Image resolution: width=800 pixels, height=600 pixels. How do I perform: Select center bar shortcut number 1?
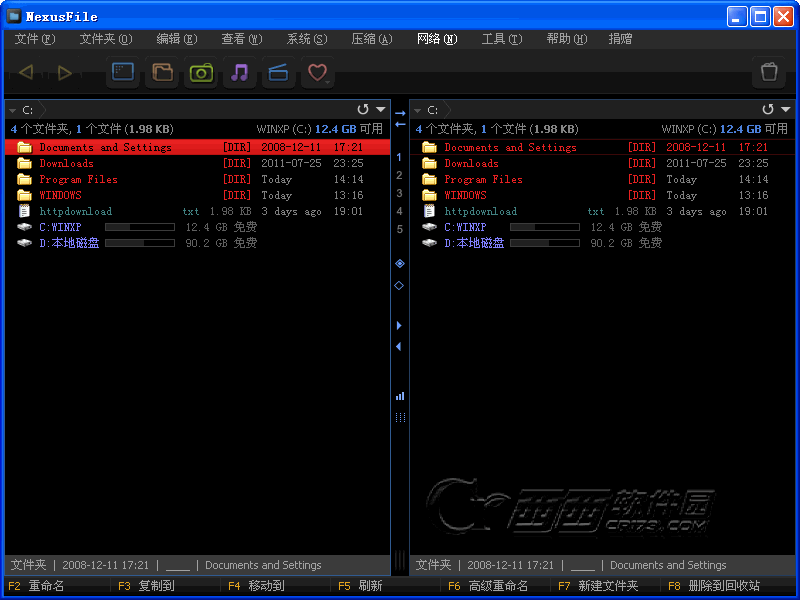pyautogui.click(x=399, y=157)
